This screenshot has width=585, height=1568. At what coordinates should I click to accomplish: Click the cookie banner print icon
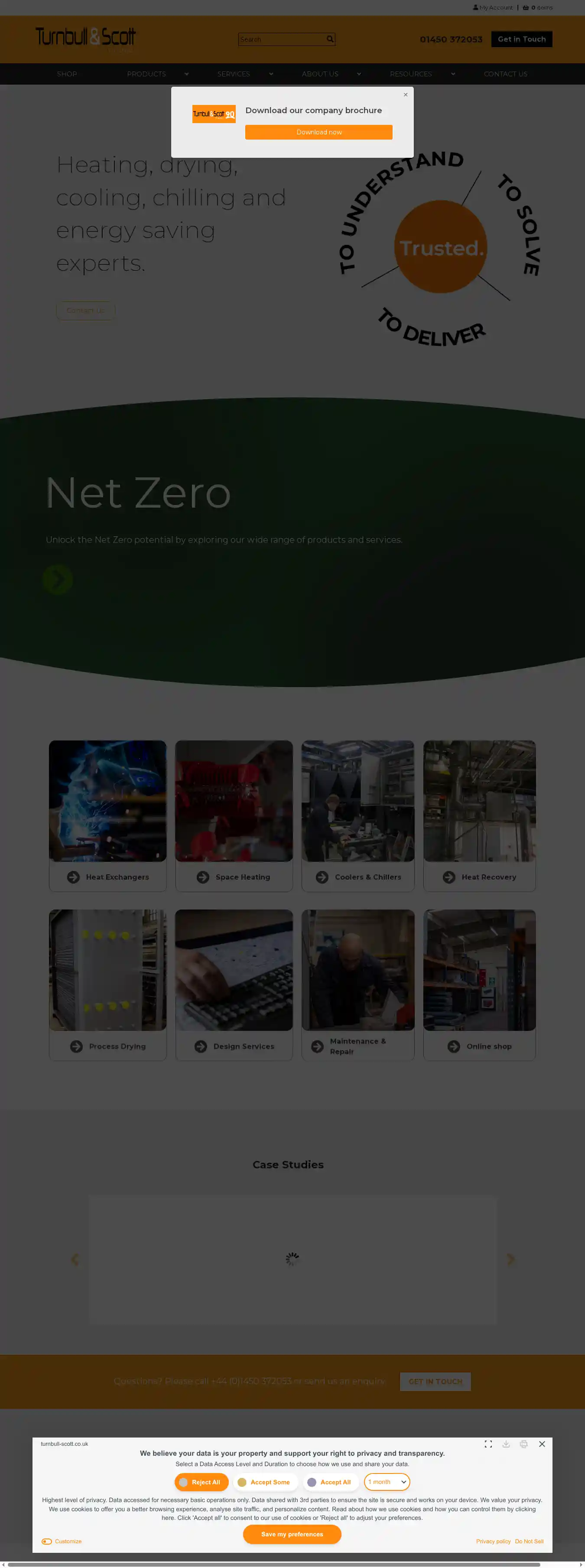(523, 1444)
